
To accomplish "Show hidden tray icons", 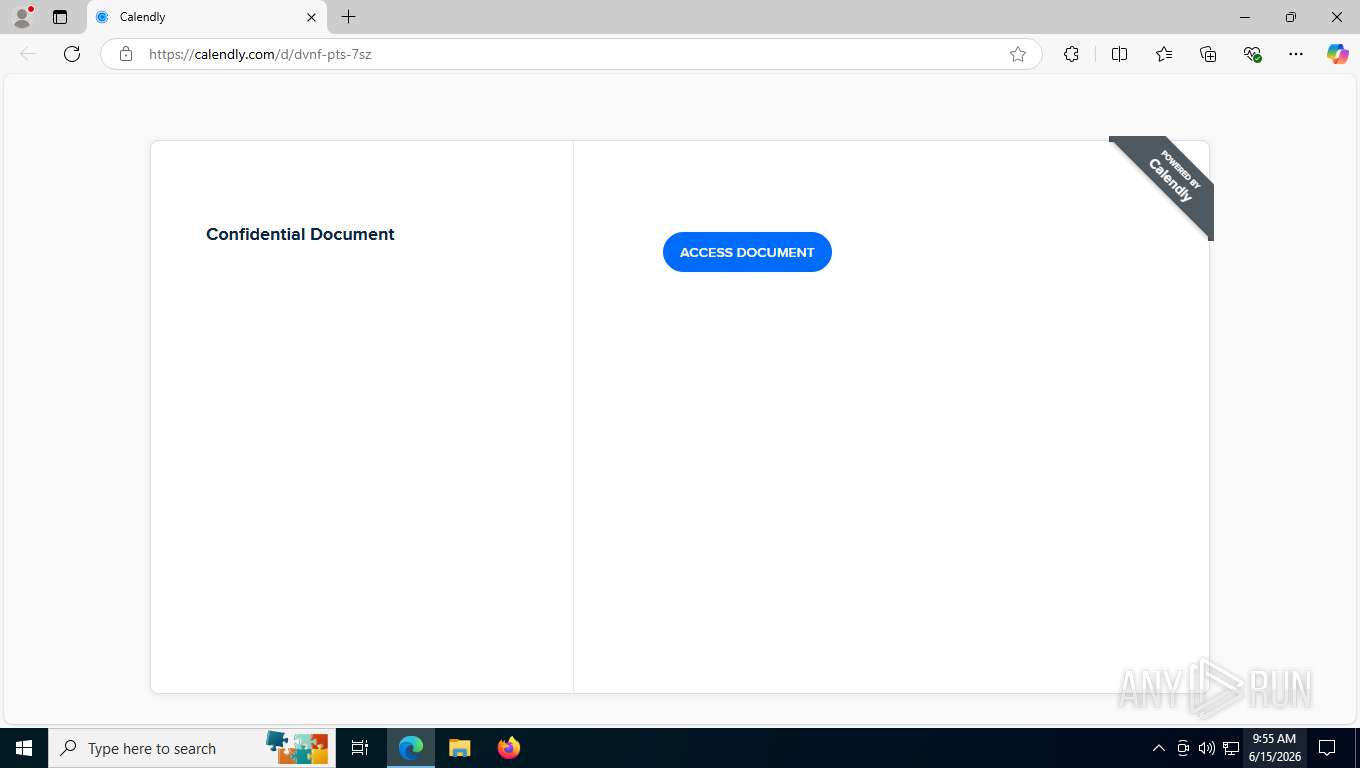I will tap(1158, 748).
